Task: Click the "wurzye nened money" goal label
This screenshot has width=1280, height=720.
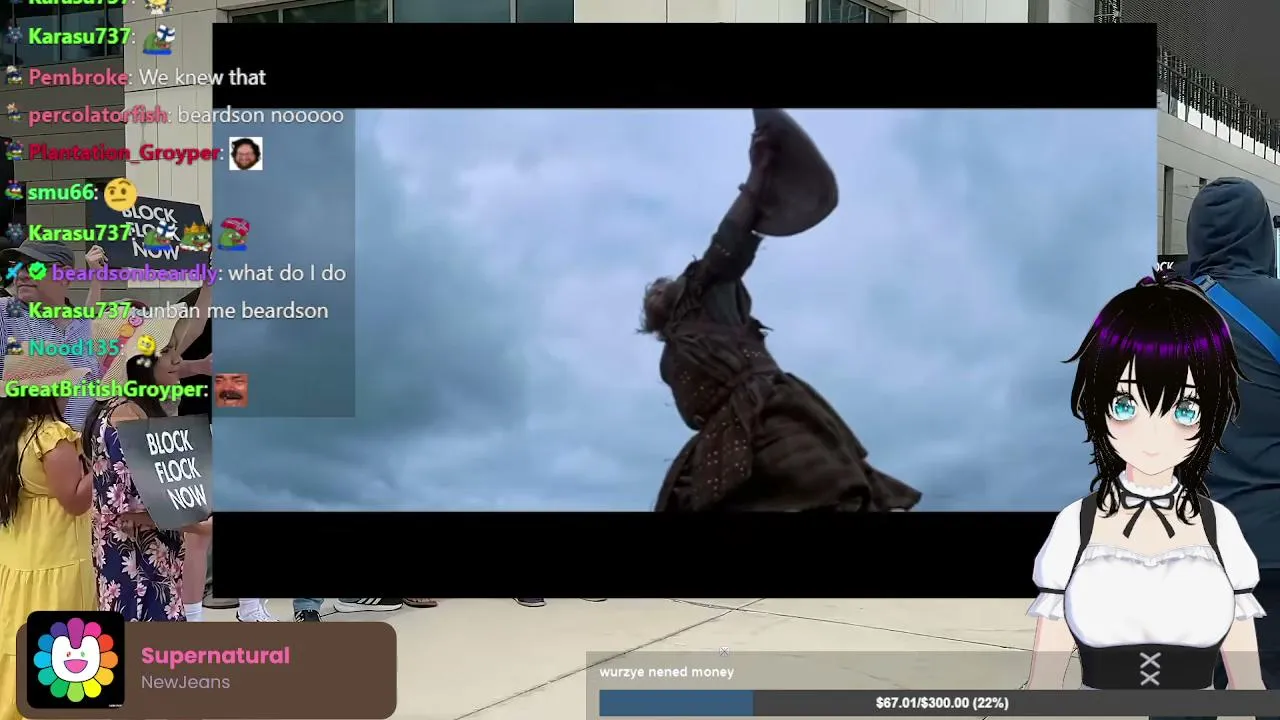Action: click(x=666, y=672)
